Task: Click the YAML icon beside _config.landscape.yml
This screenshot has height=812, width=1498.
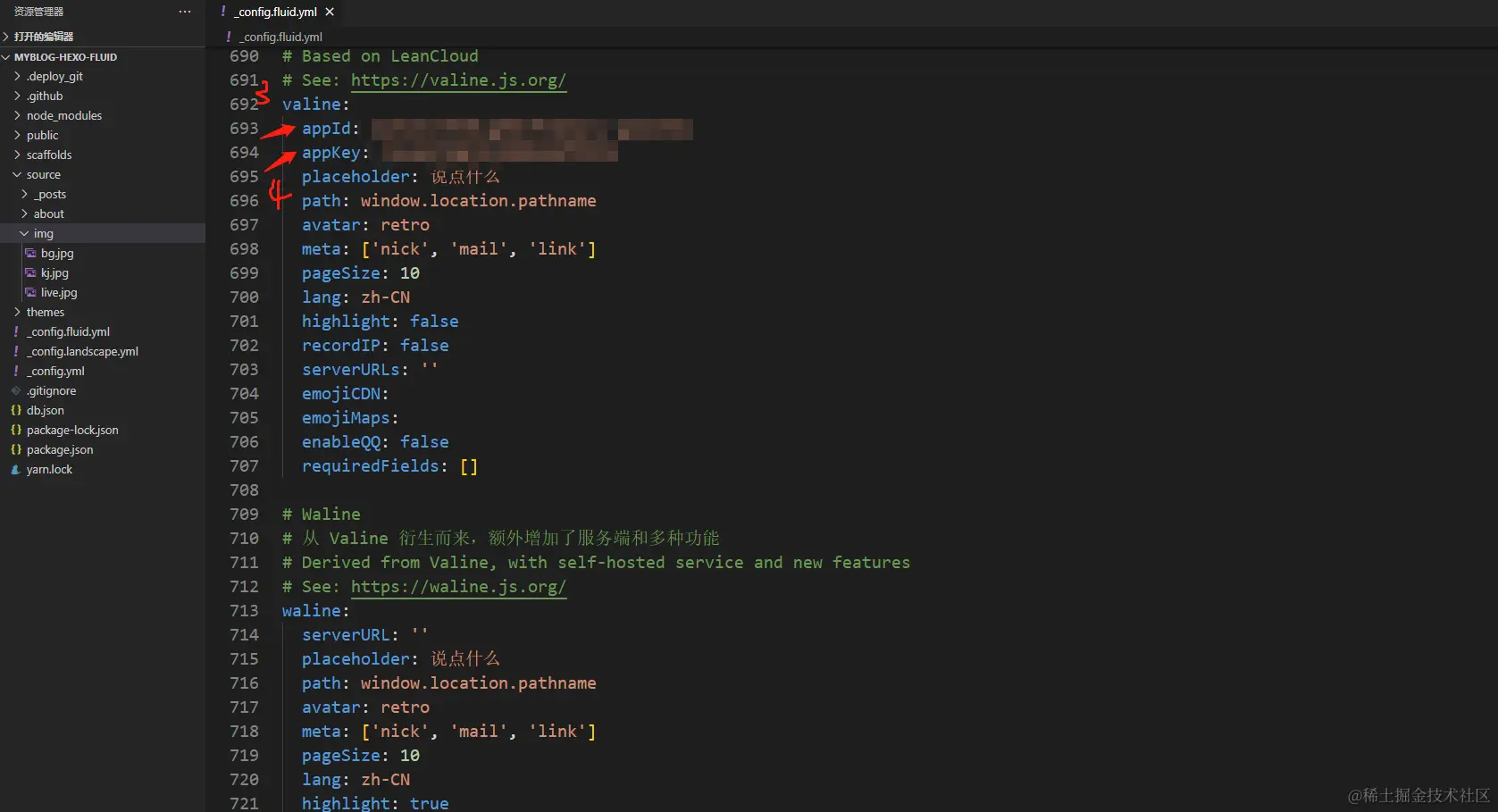Action: point(16,351)
